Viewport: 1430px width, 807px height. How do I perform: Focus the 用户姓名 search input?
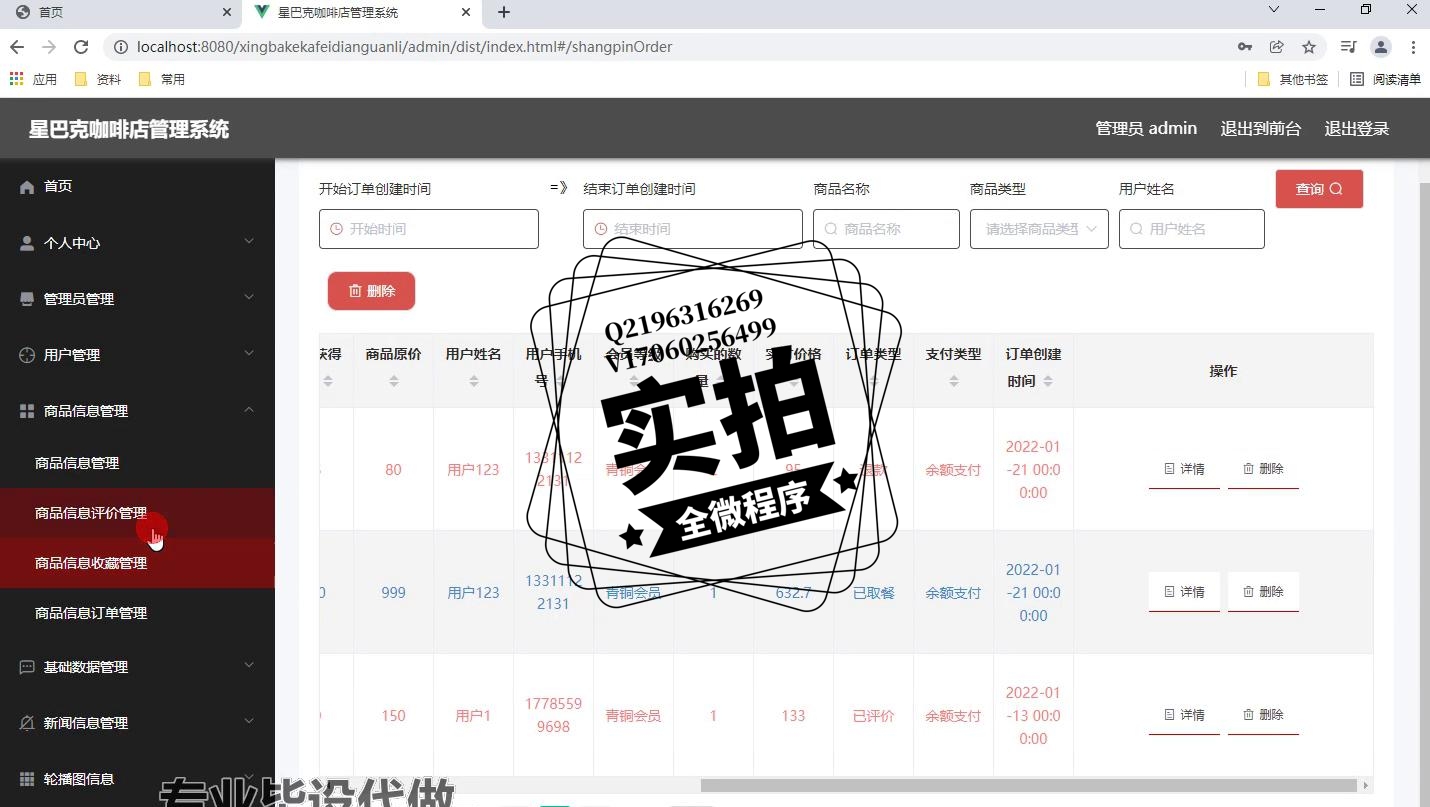pyautogui.click(x=1192, y=229)
